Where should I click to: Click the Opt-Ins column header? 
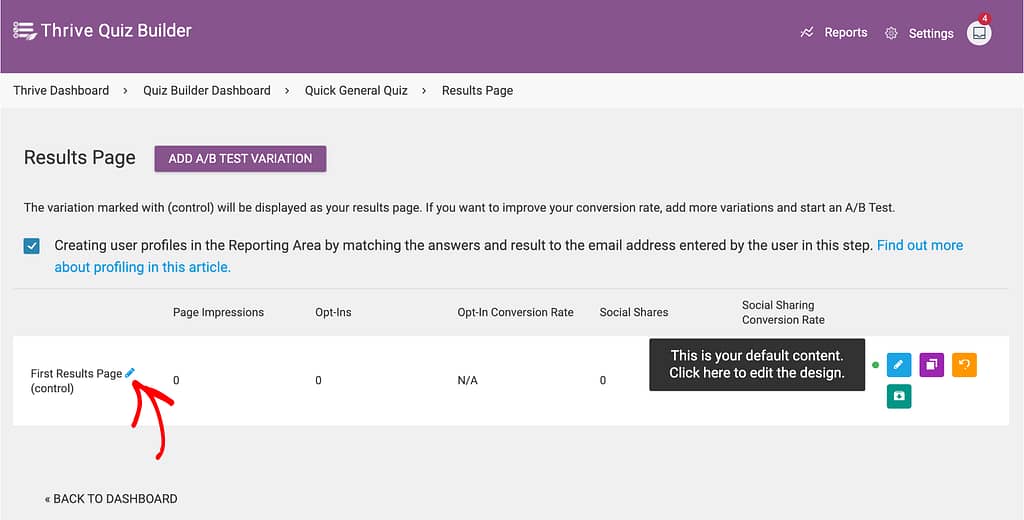pos(333,312)
